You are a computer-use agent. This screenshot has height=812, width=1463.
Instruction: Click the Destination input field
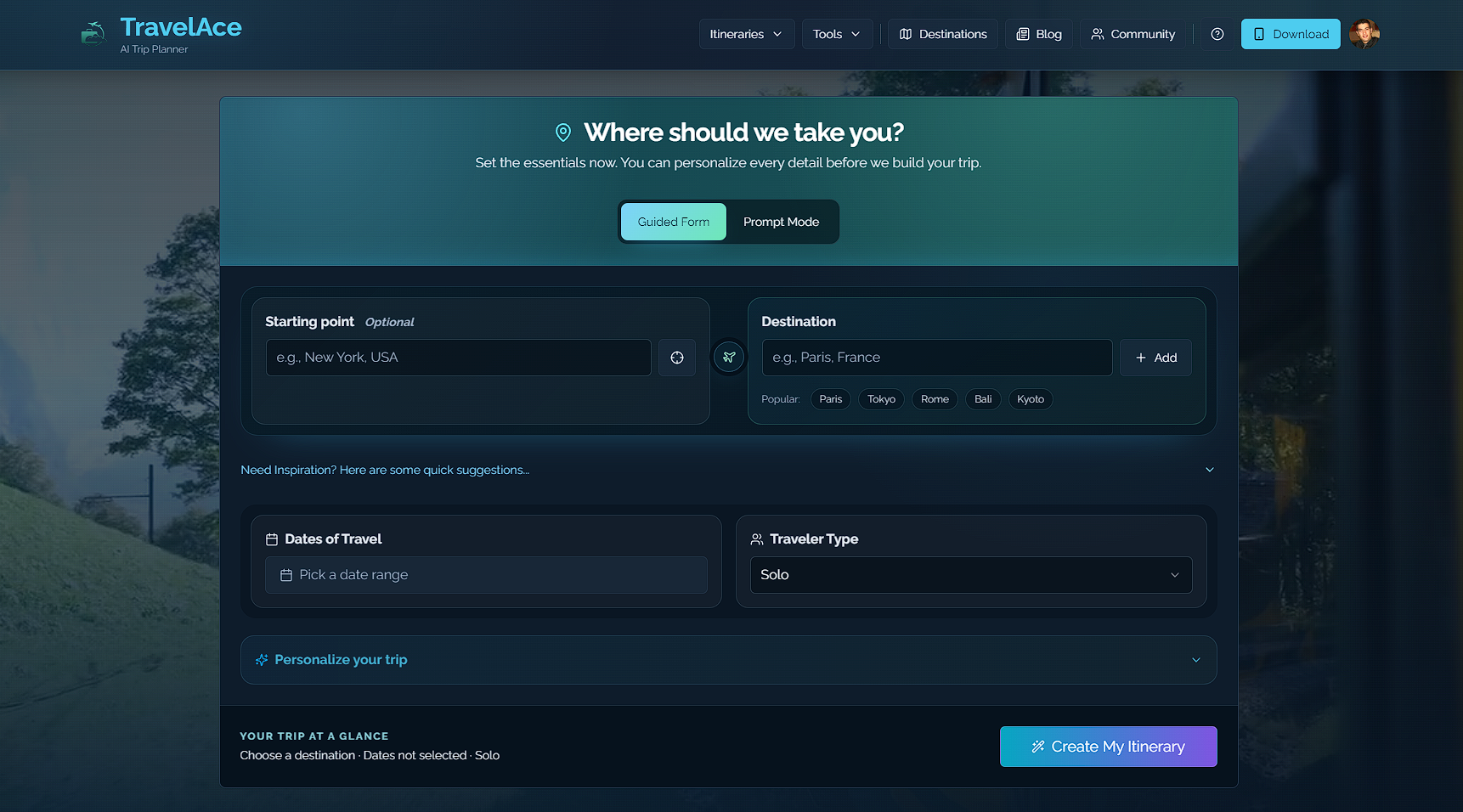pyautogui.click(x=936, y=358)
